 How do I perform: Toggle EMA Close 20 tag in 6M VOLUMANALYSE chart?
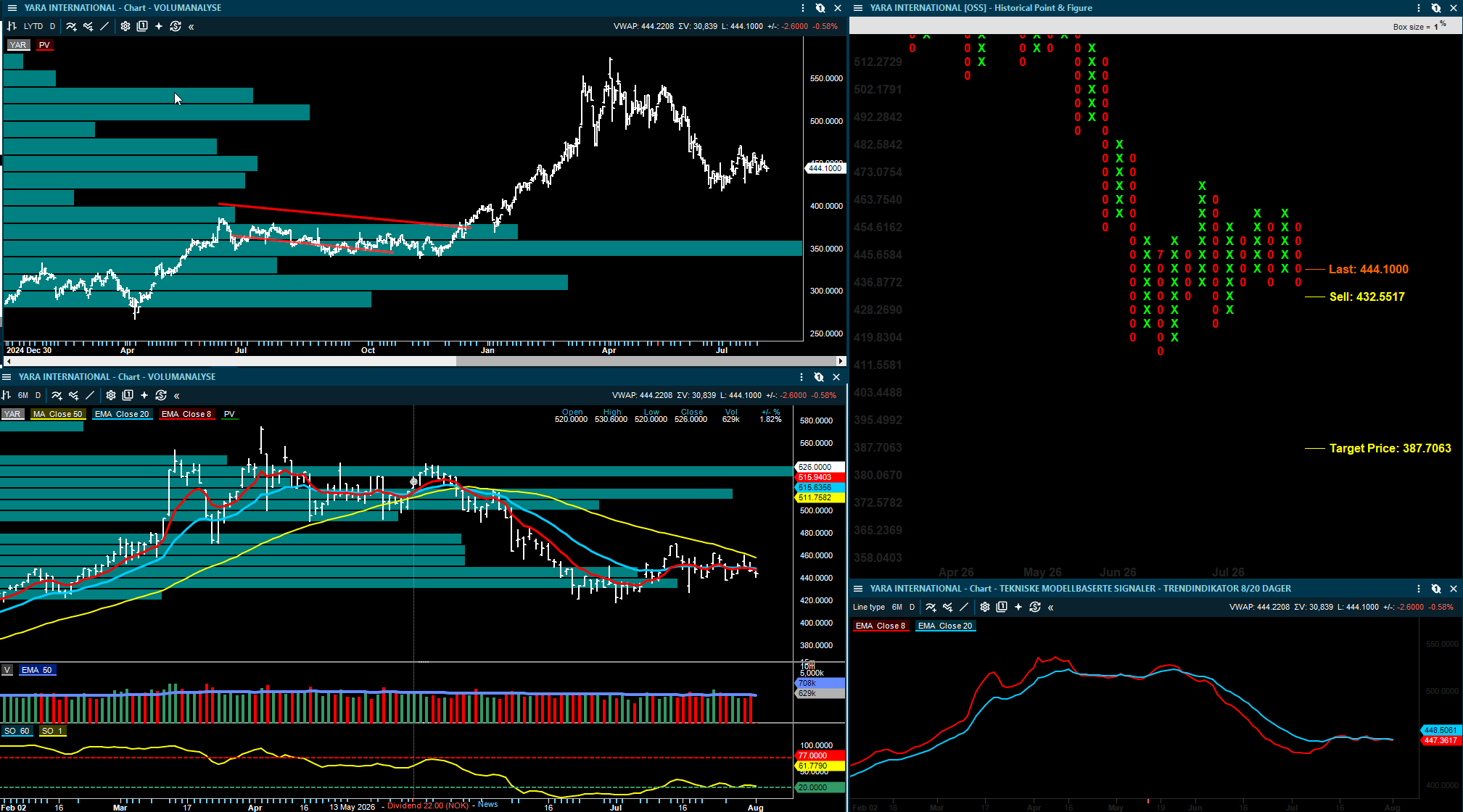coord(122,414)
